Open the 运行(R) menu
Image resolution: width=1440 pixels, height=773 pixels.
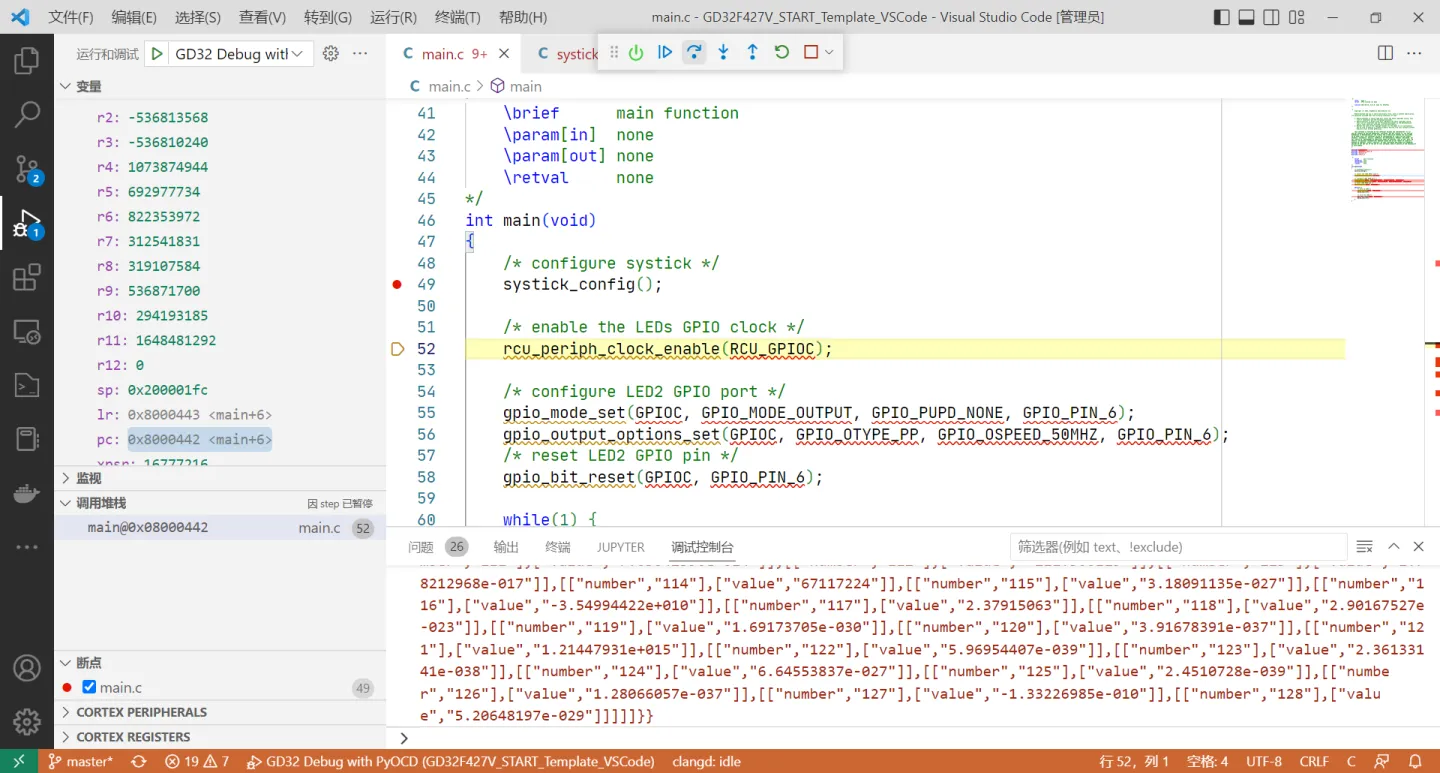click(x=392, y=17)
